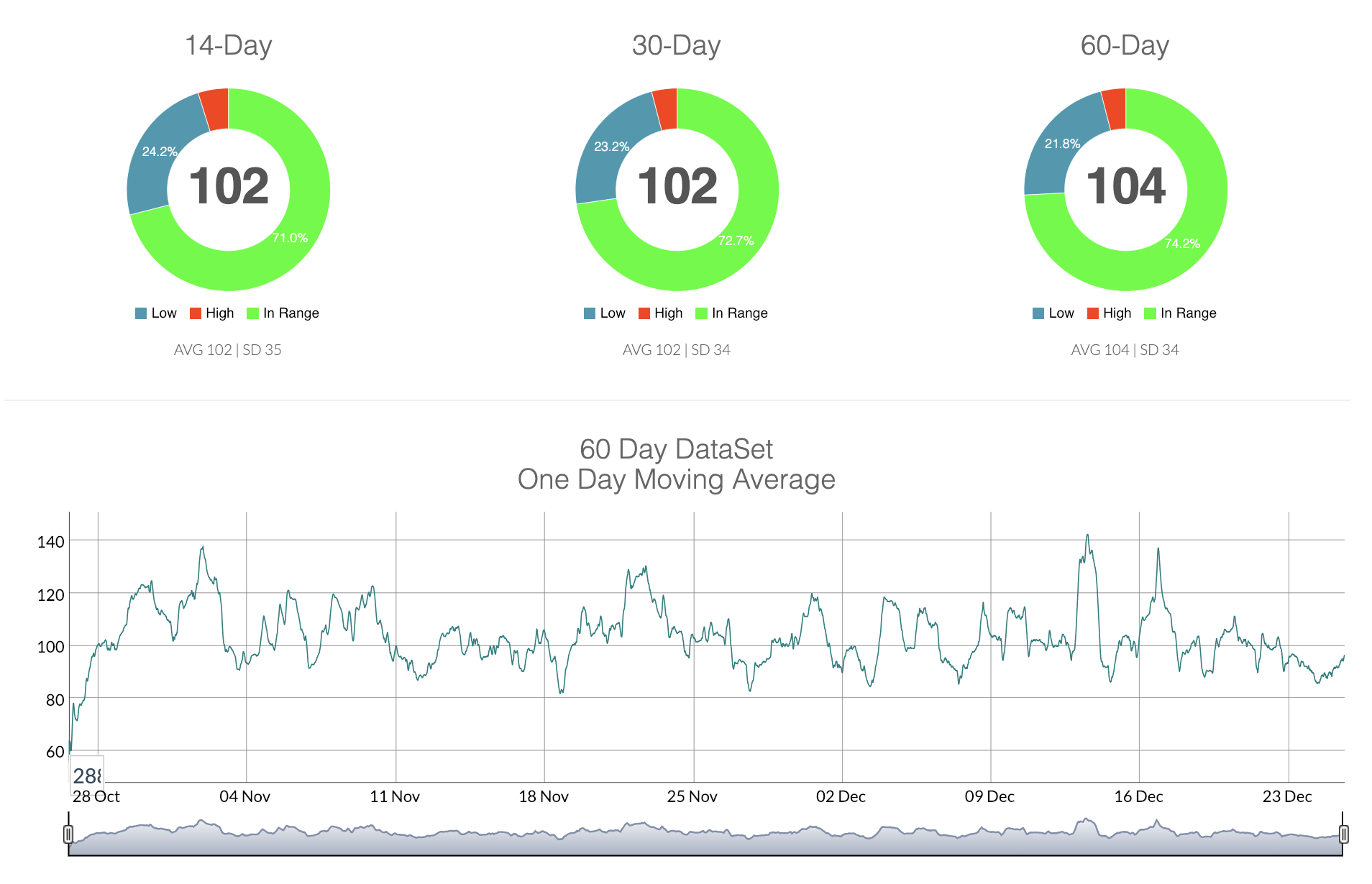Click the right range navigator handle
The image size is (1372, 884).
(1343, 834)
